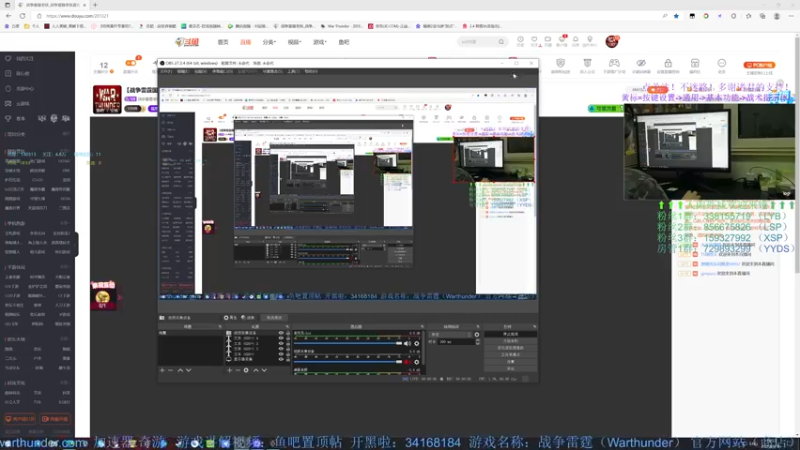Open the OBS 帮助(H) menu
The height and width of the screenshot is (450, 800).
[x=311, y=71]
